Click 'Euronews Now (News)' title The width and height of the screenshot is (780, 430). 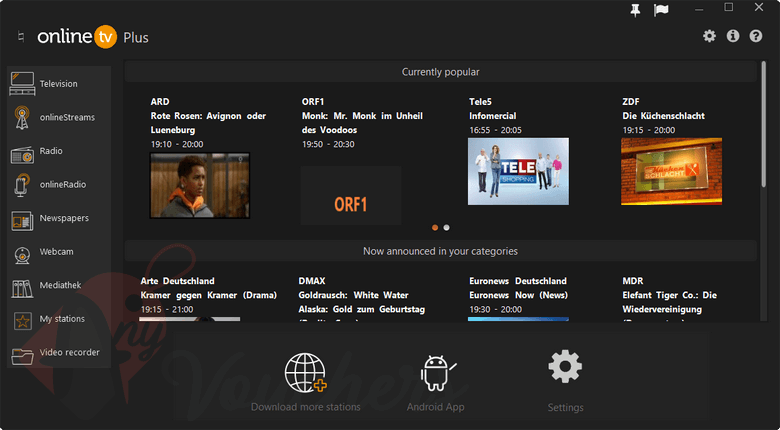click(x=518, y=295)
